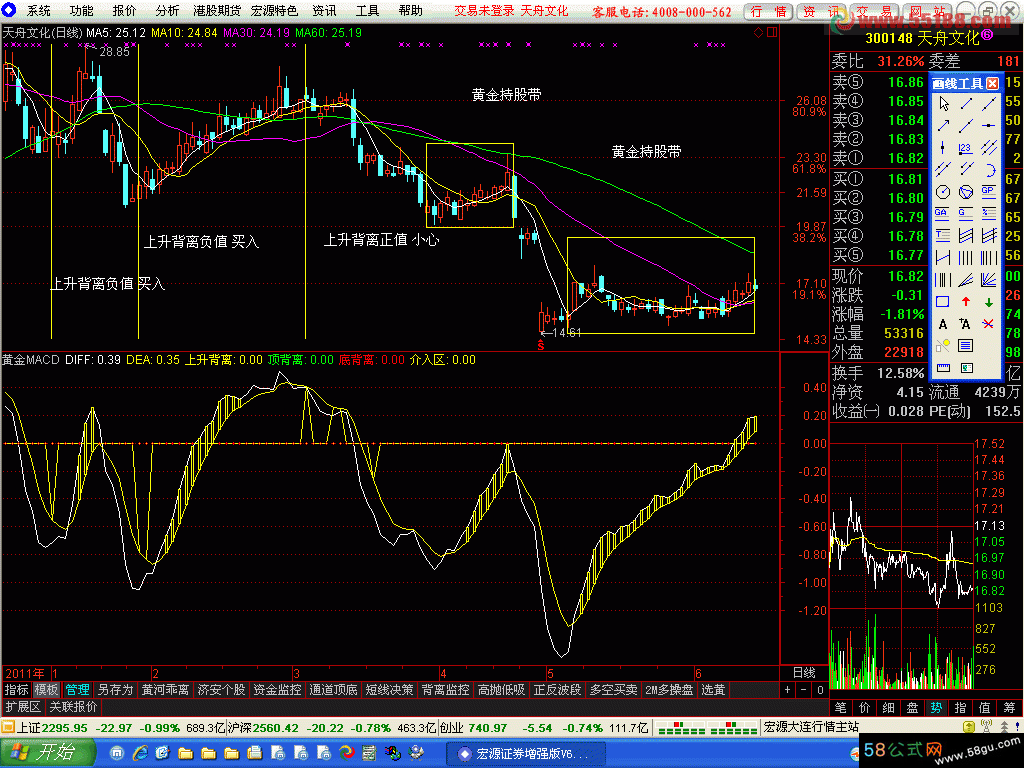Screen dimensions: 1024x768
Task: Close the 画线工具 drawing tools panel
Action: [992, 83]
